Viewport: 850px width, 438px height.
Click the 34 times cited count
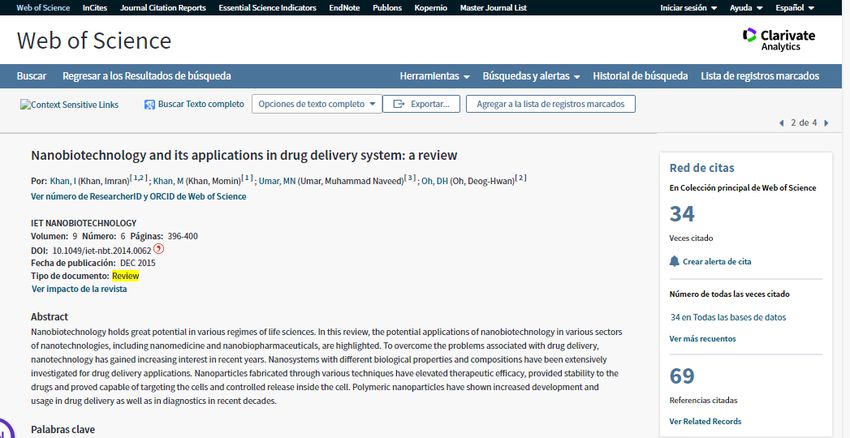coord(681,213)
